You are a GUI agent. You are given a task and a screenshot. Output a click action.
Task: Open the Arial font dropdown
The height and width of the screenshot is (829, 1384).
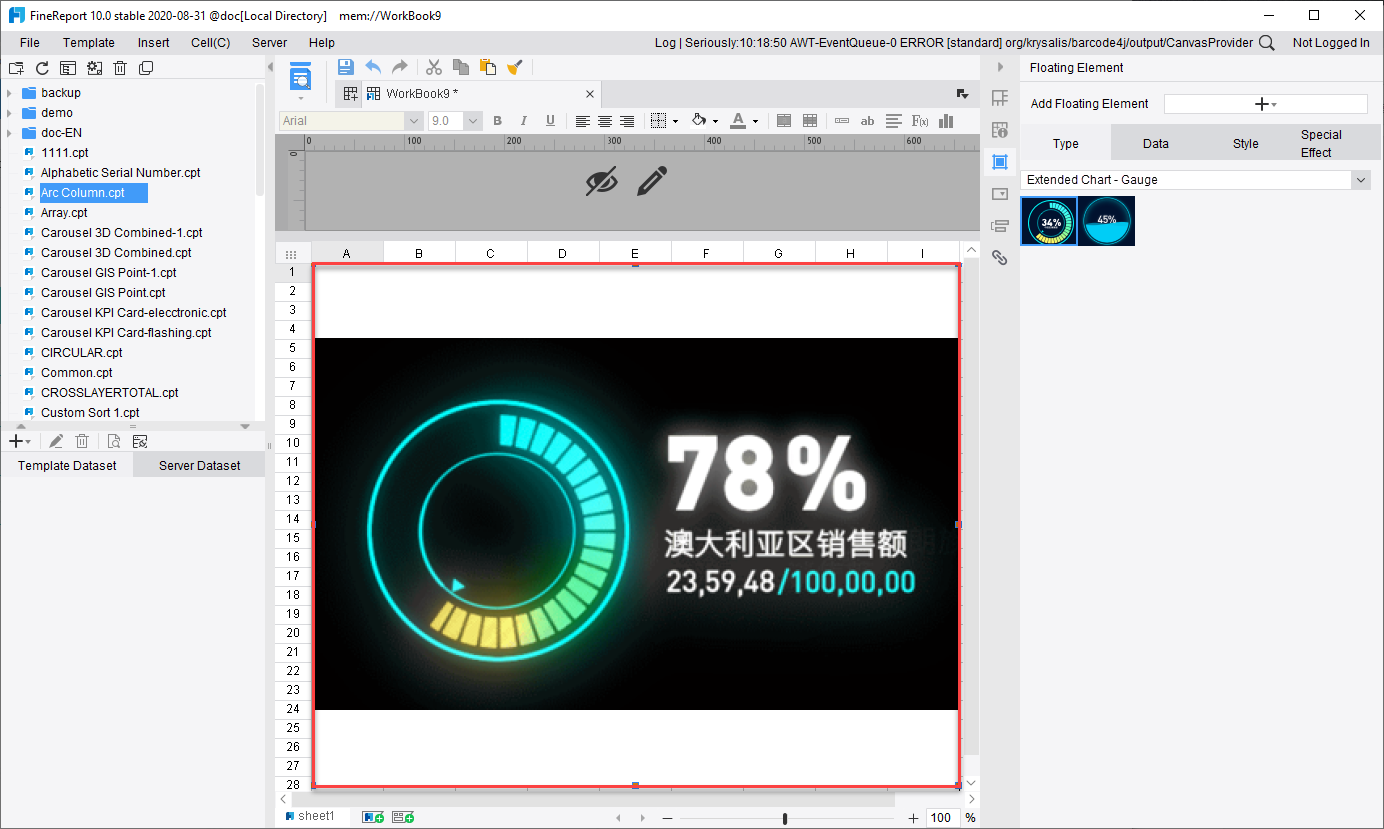[414, 121]
